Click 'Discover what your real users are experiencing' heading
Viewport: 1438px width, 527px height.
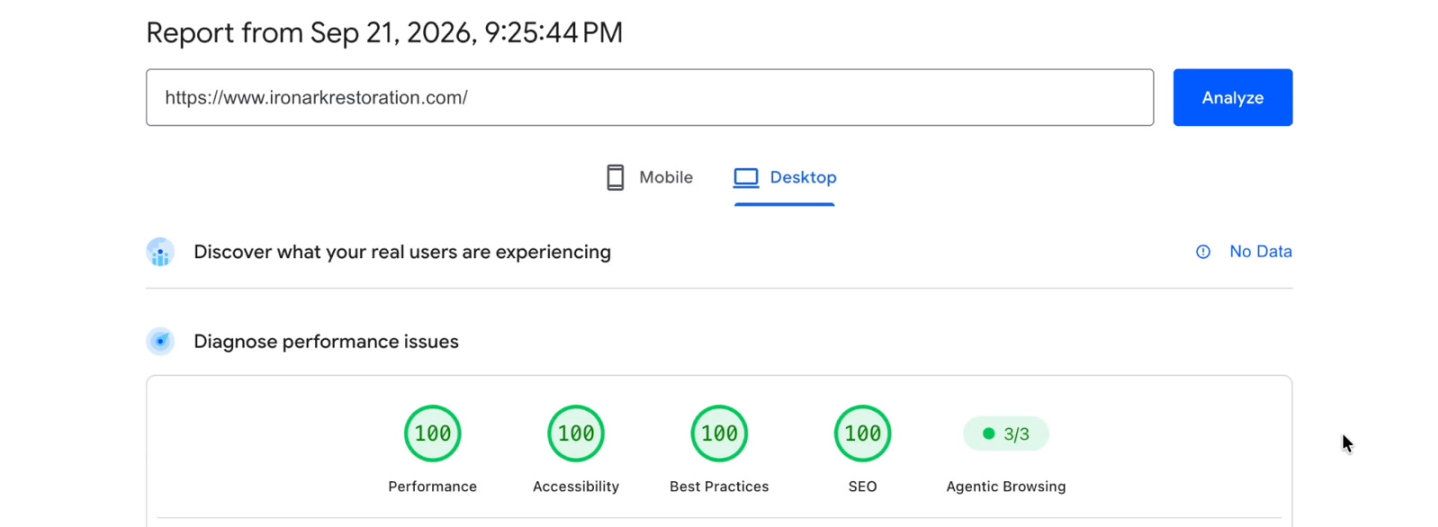402,252
